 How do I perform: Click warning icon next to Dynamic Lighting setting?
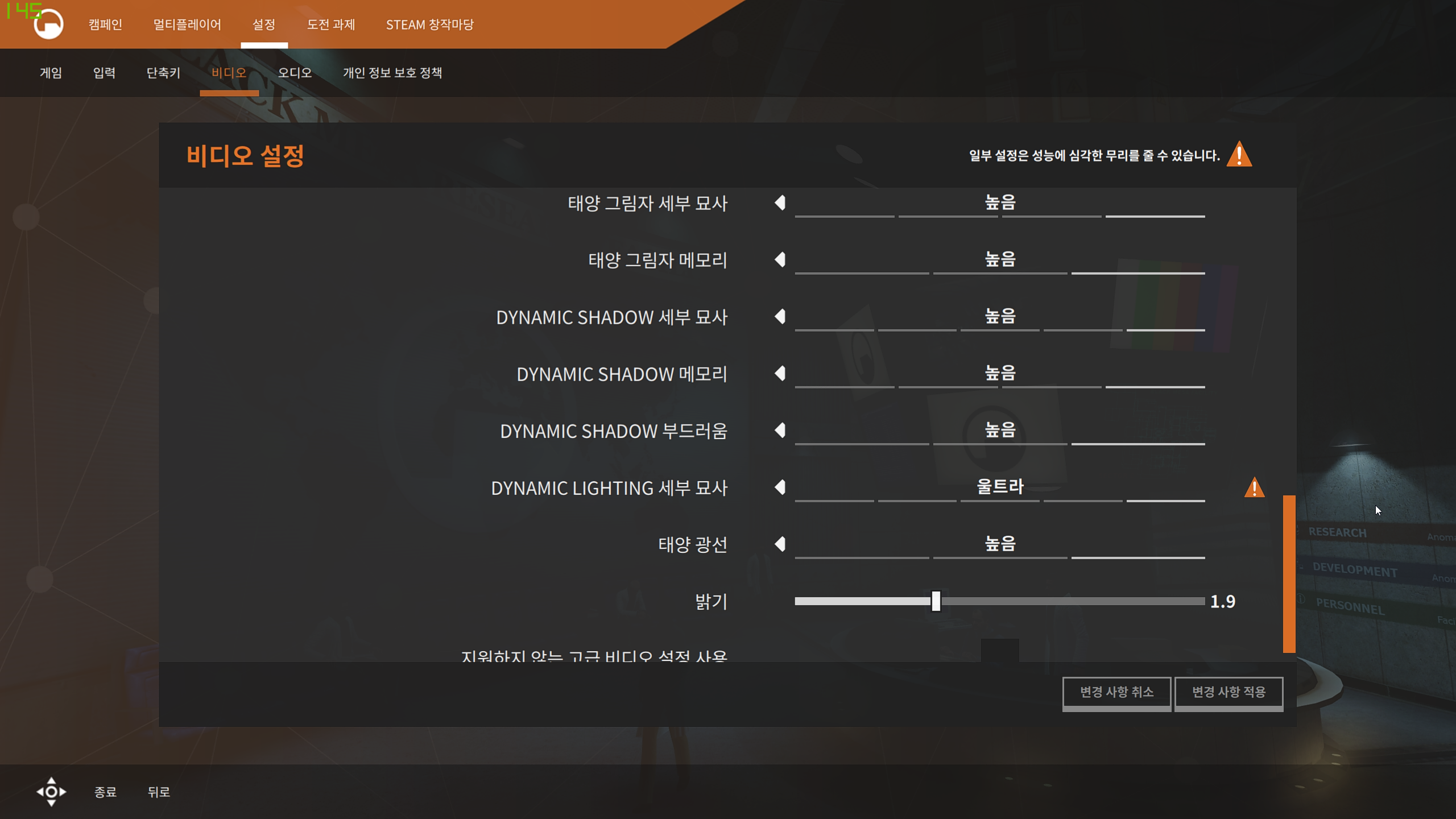point(1254,487)
